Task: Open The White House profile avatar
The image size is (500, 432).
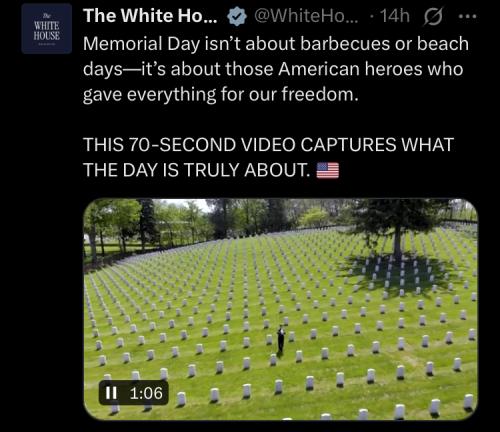Action: pyautogui.click(x=47, y=29)
